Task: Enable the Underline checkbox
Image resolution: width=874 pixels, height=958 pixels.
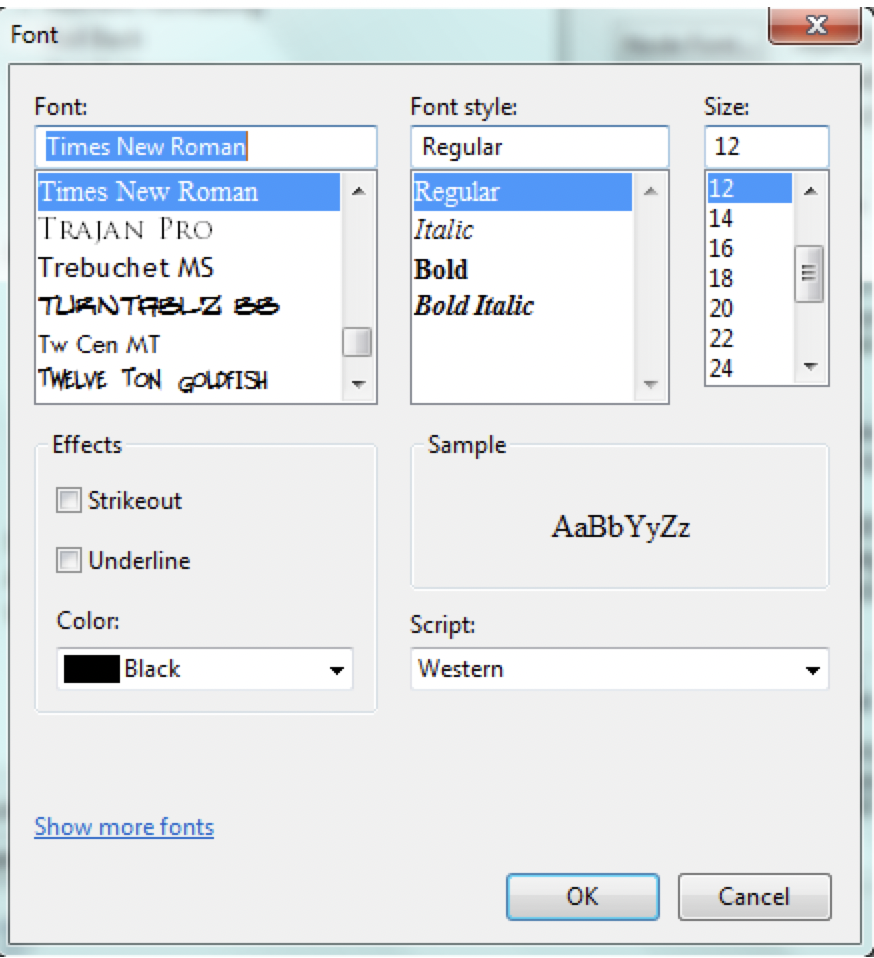Action: point(69,561)
